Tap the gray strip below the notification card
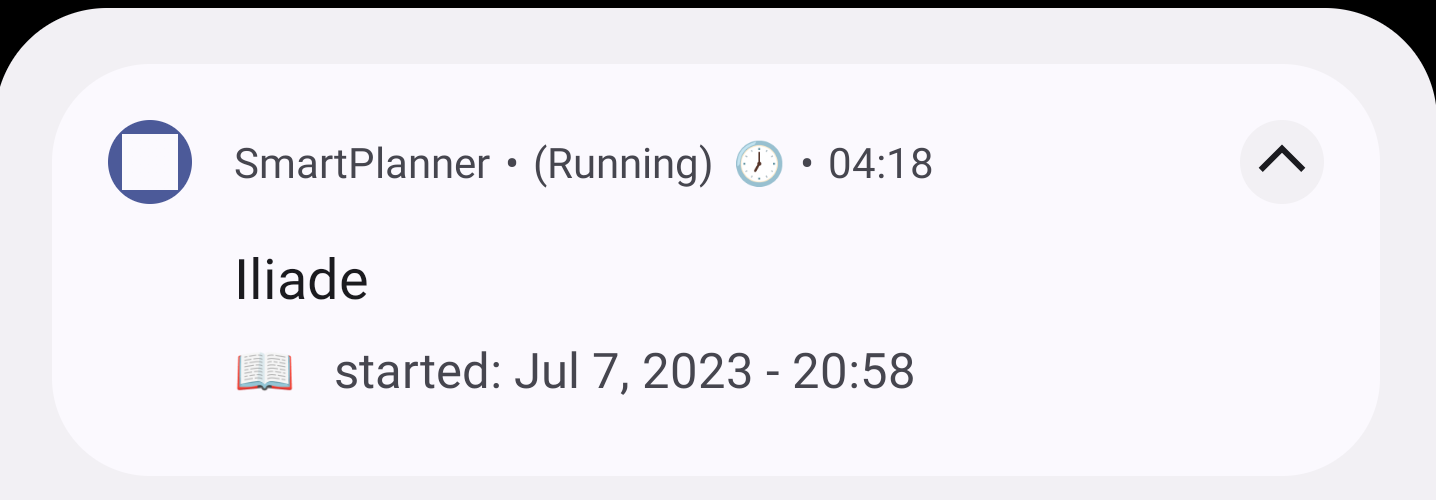 coord(718,490)
